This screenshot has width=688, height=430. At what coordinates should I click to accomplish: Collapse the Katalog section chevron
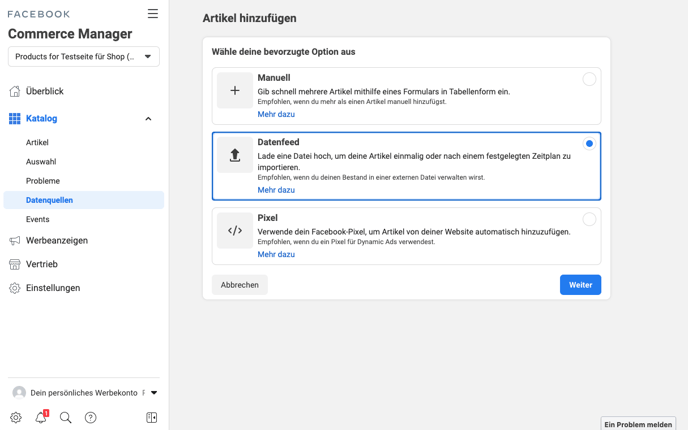(x=148, y=118)
